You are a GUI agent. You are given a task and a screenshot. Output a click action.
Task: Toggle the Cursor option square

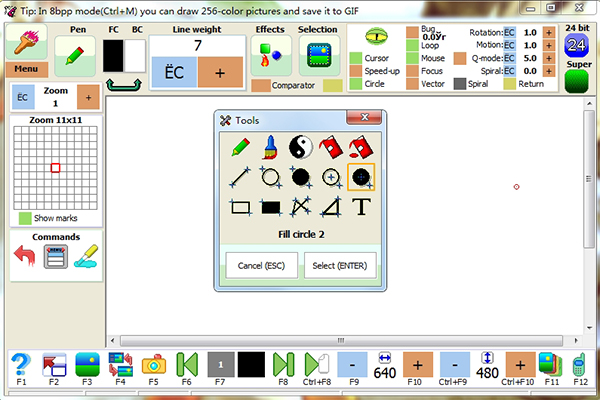(356, 58)
